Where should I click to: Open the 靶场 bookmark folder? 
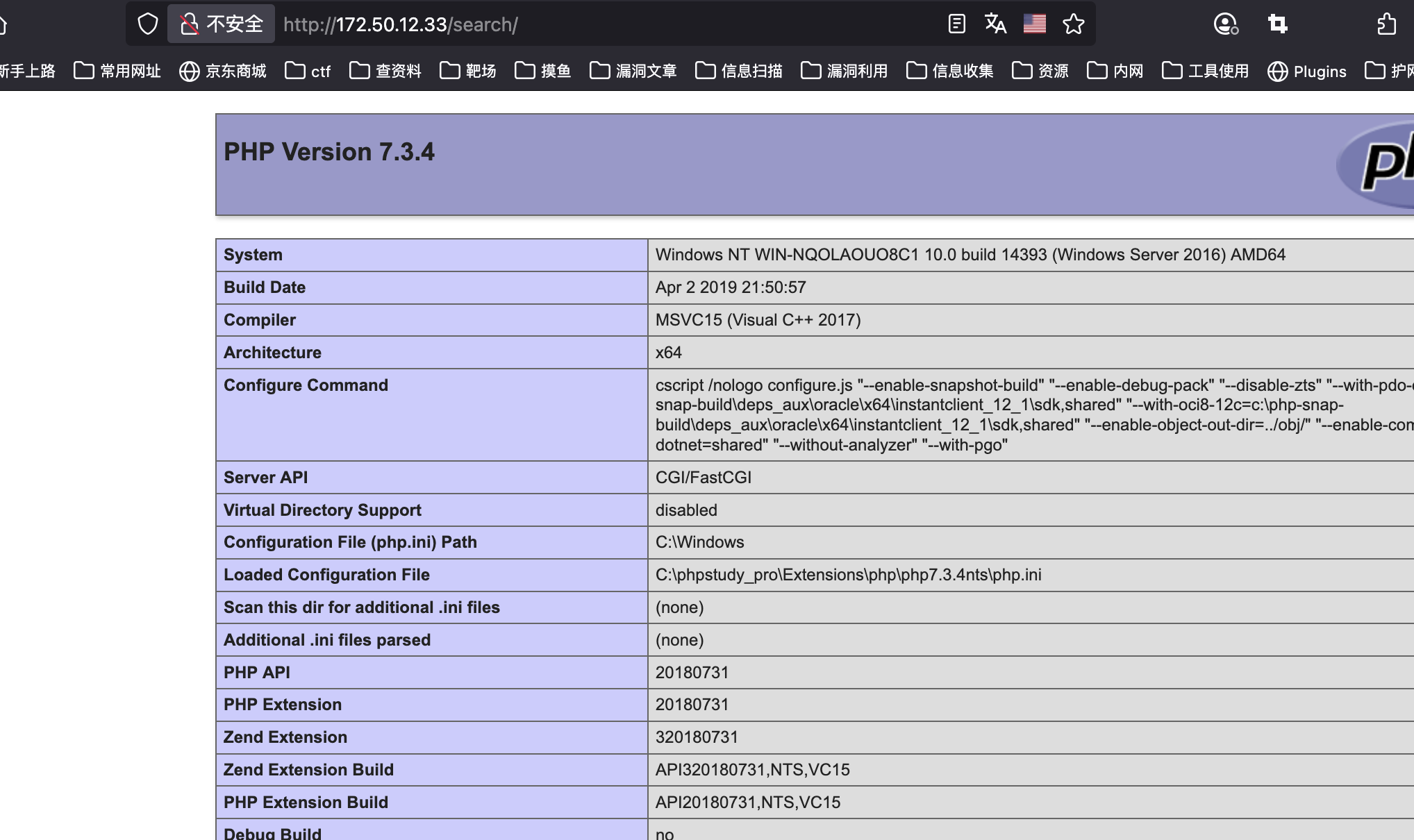pos(468,71)
